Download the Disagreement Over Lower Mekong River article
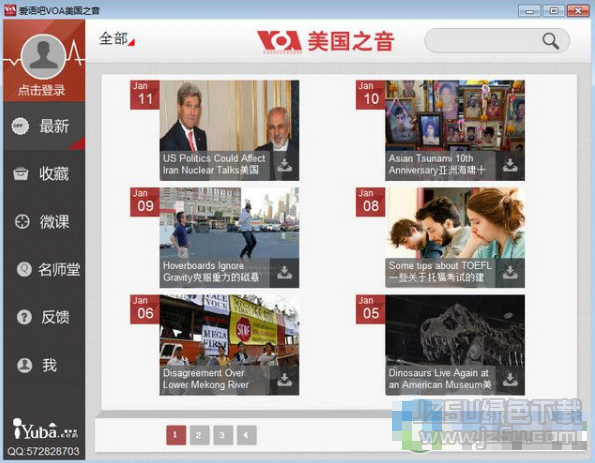Viewport: 595px width, 463px height. coord(284,380)
